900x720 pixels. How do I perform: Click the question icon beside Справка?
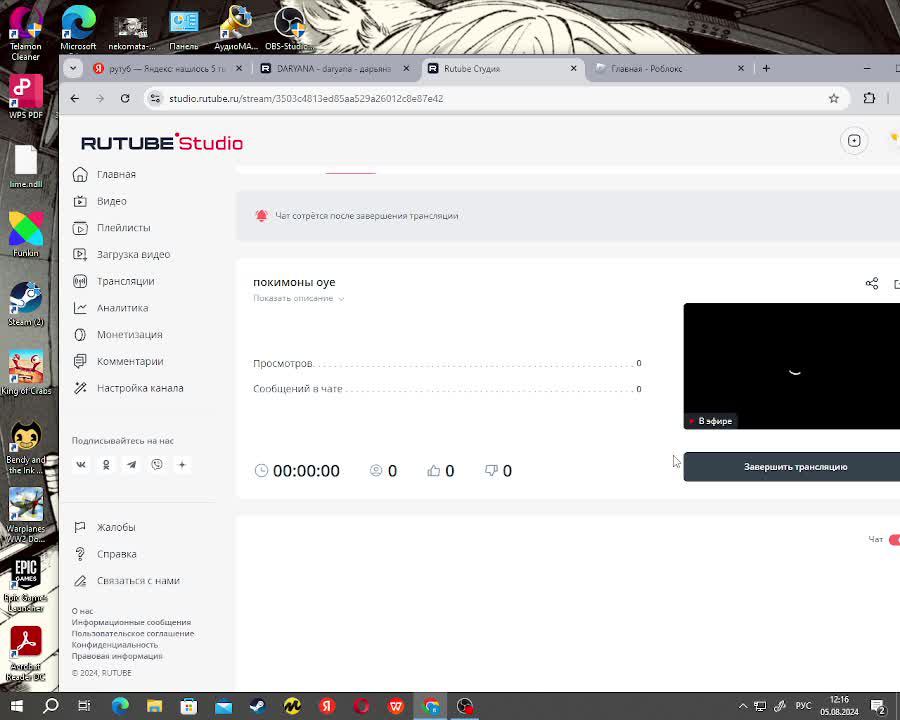click(x=80, y=554)
